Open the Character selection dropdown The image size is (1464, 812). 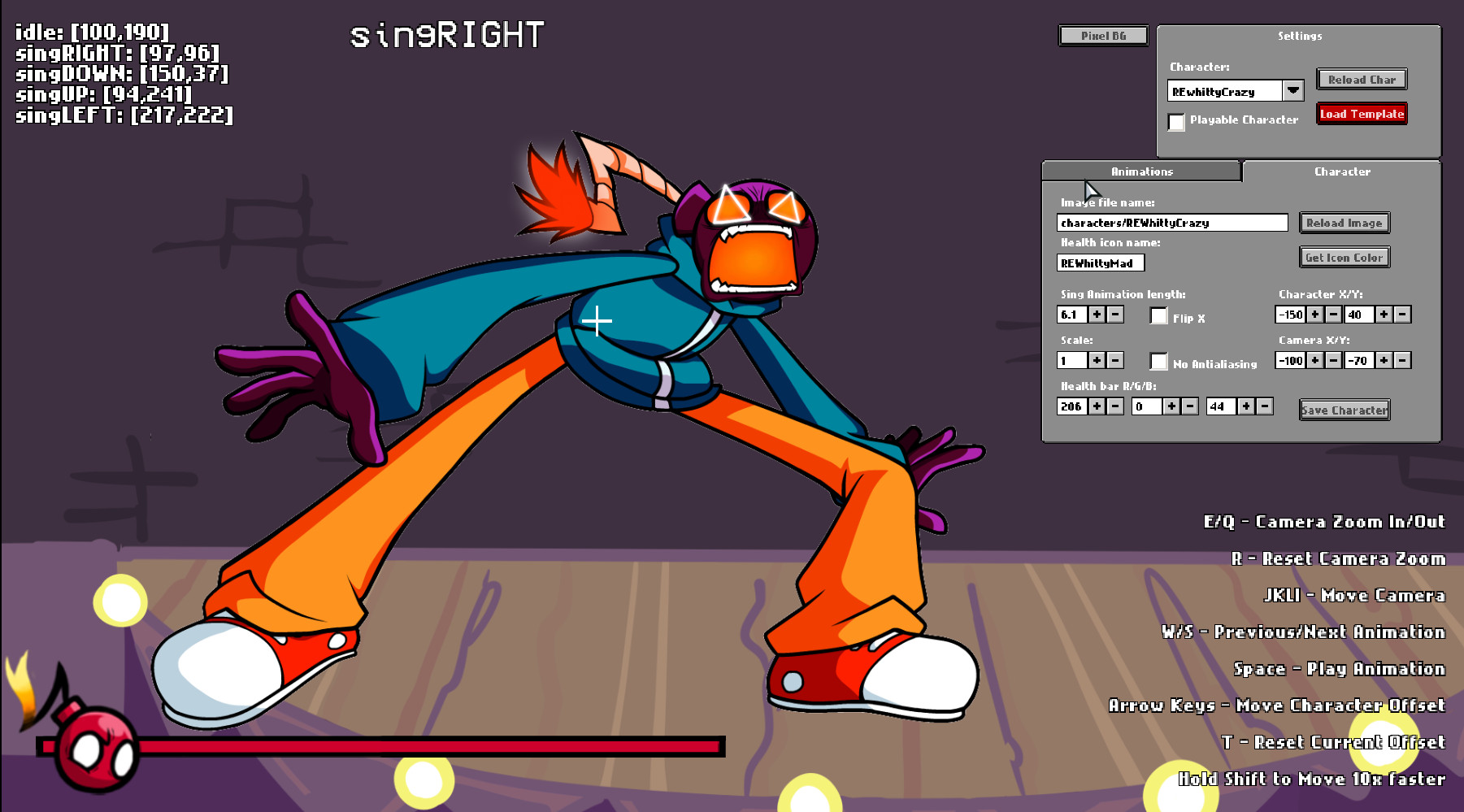click(1293, 91)
